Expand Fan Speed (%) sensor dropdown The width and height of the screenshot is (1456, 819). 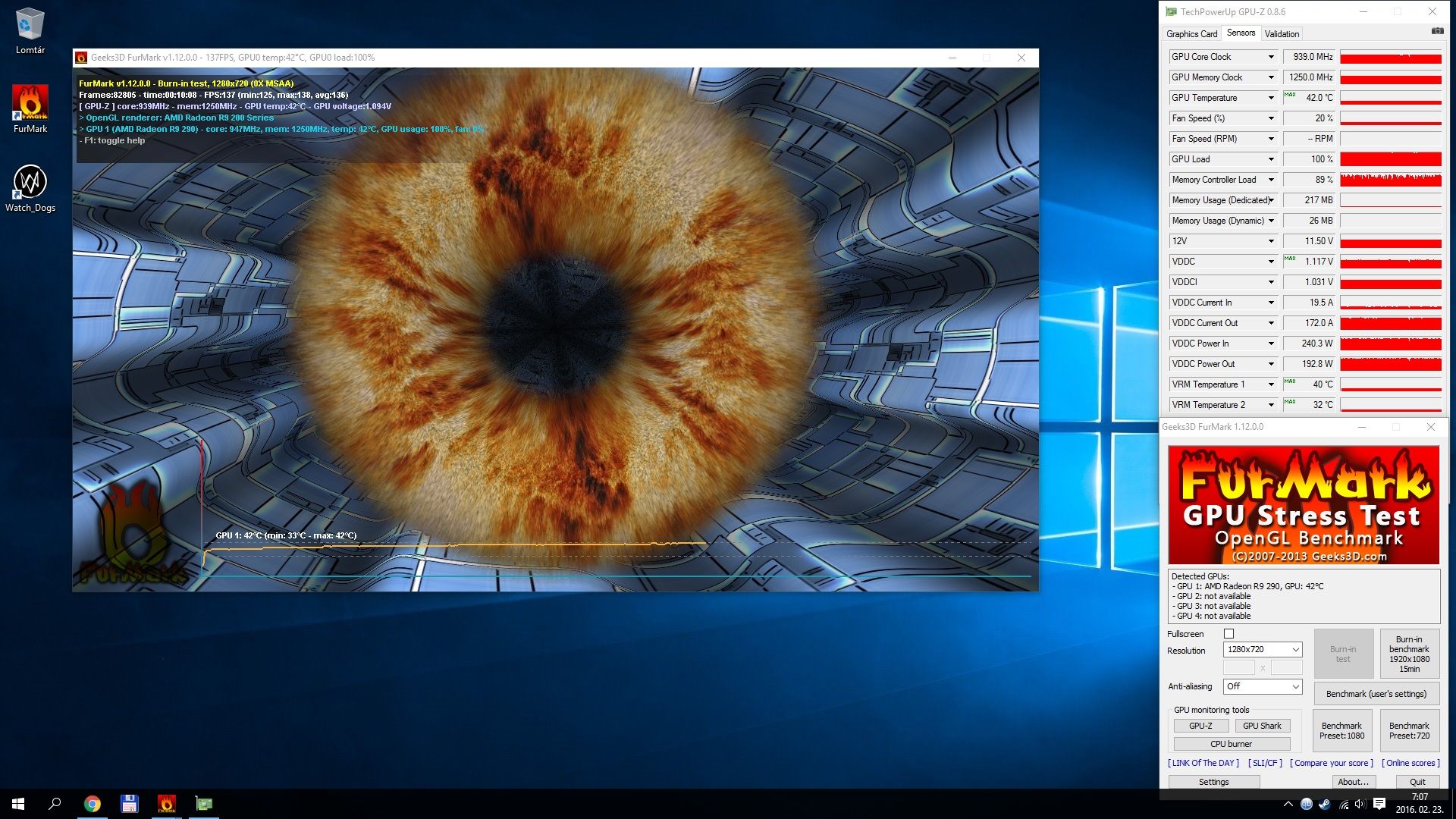click(1271, 118)
